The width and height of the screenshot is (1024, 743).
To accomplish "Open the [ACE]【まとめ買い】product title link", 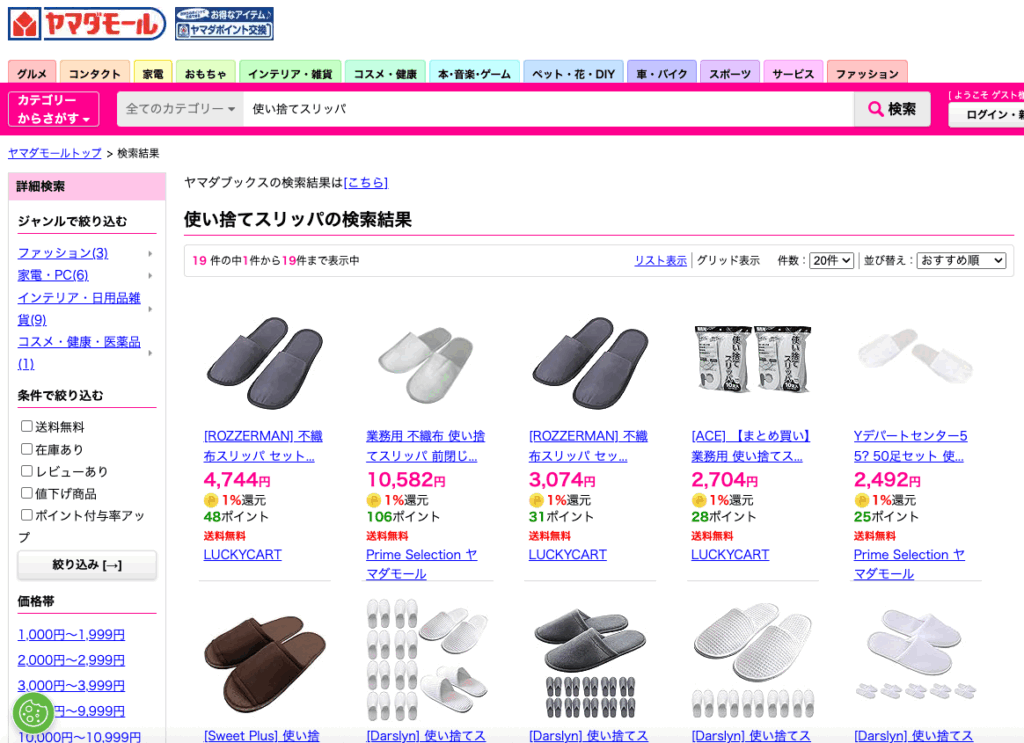I will tap(751, 446).
